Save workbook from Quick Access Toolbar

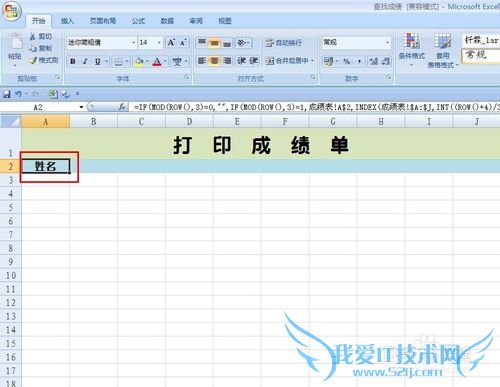click(x=7, y=94)
